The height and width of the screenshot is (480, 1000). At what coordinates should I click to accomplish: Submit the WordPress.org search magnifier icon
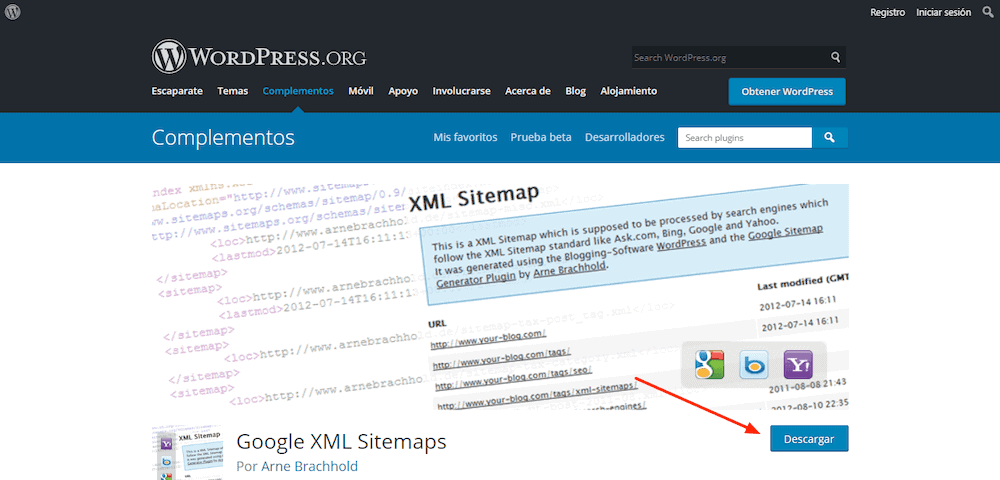point(835,57)
